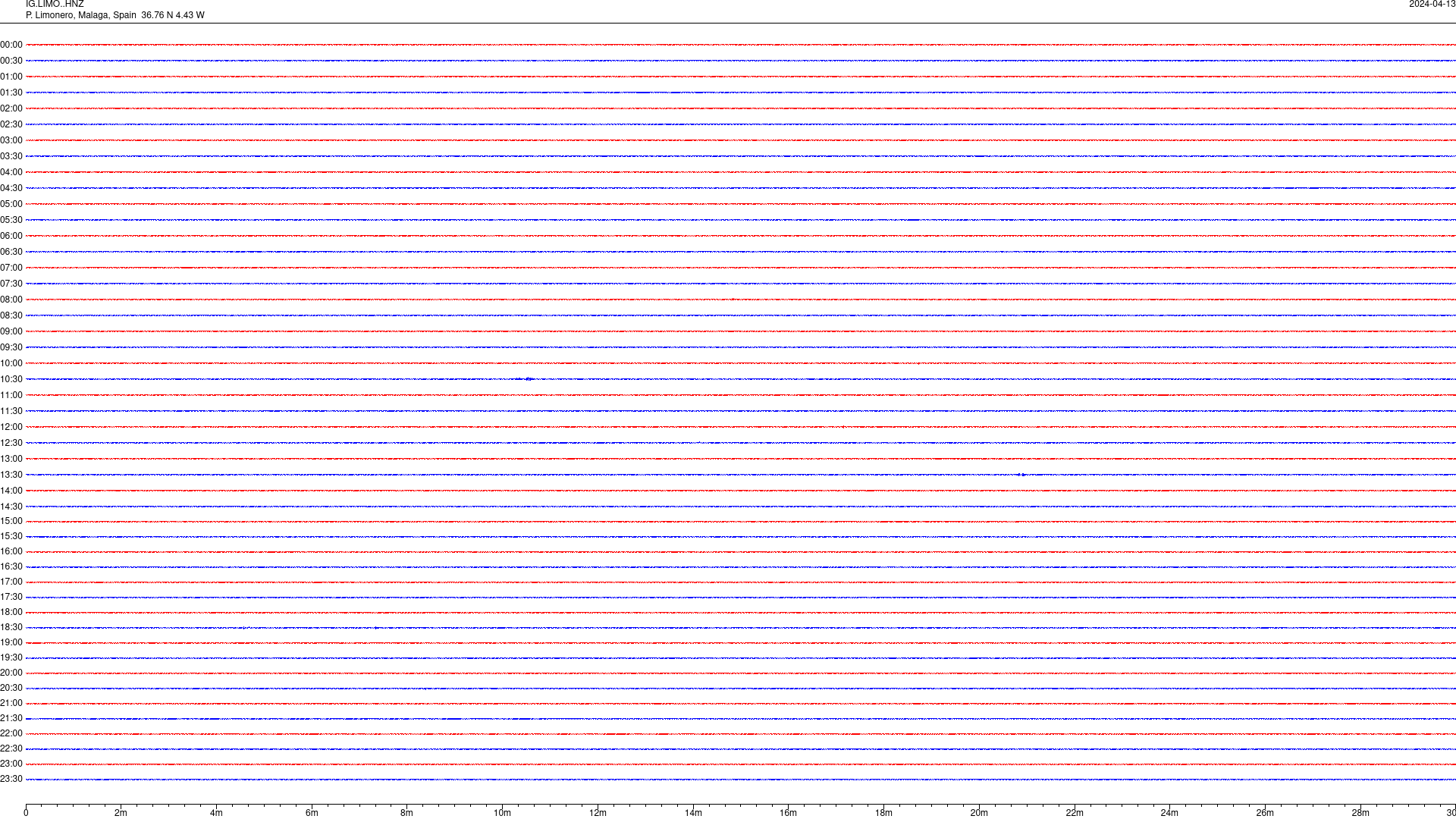Click the 10m tick label on time axis
This screenshot has width=1456, height=819.
coord(502,813)
